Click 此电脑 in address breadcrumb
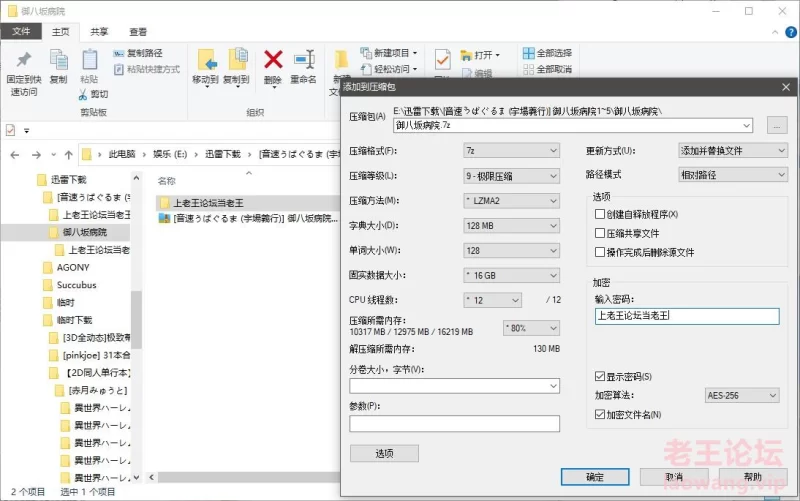 coord(121,154)
